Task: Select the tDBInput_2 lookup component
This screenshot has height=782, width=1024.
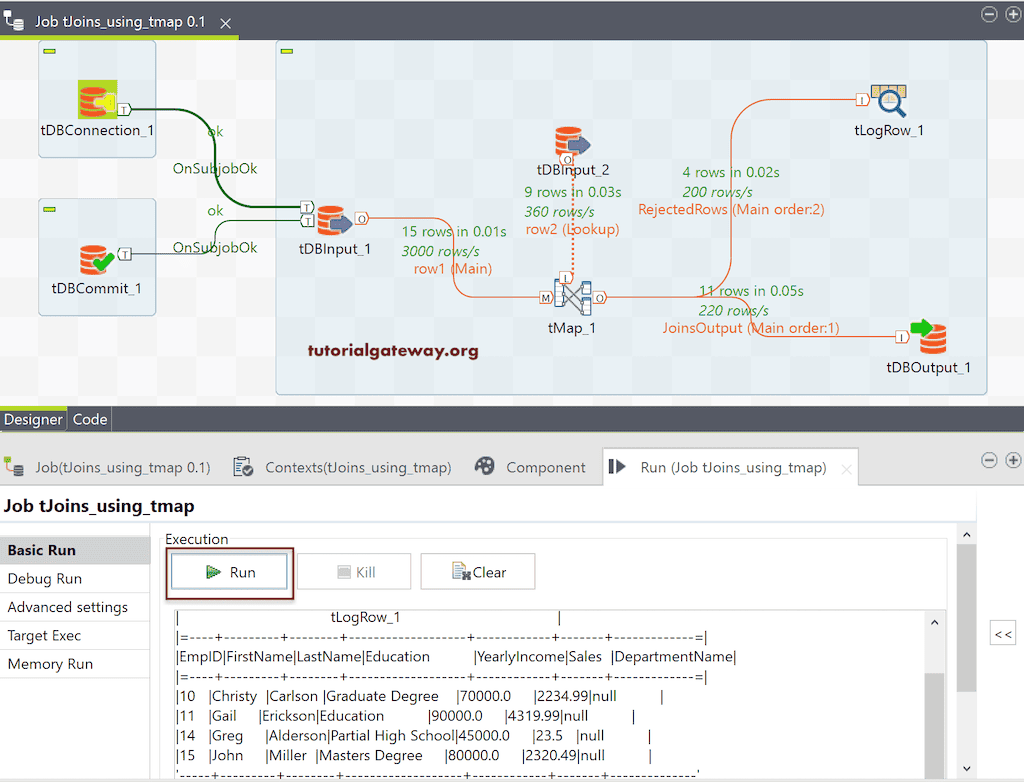Action: coord(572,143)
